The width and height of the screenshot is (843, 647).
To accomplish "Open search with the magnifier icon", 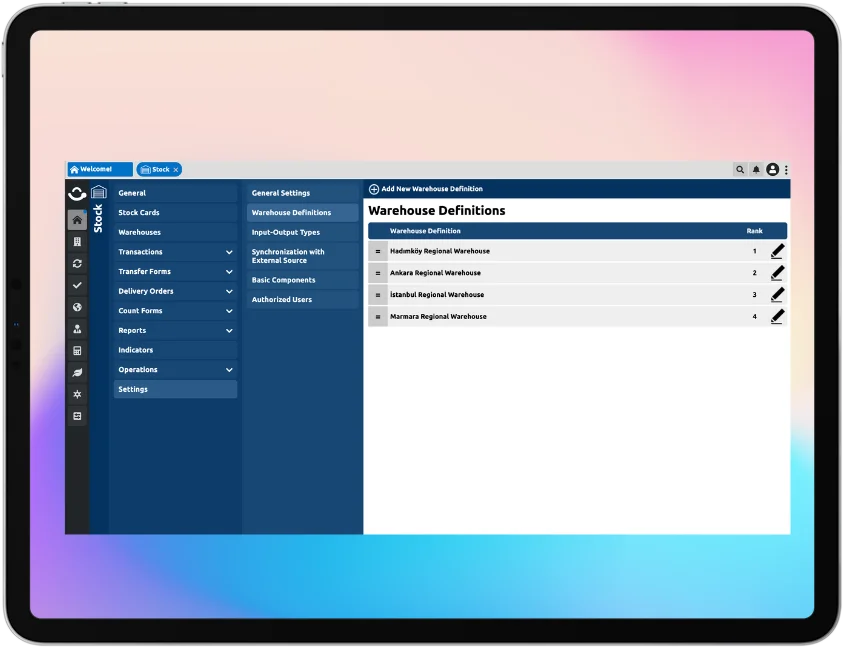I will (x=740, y=170).
